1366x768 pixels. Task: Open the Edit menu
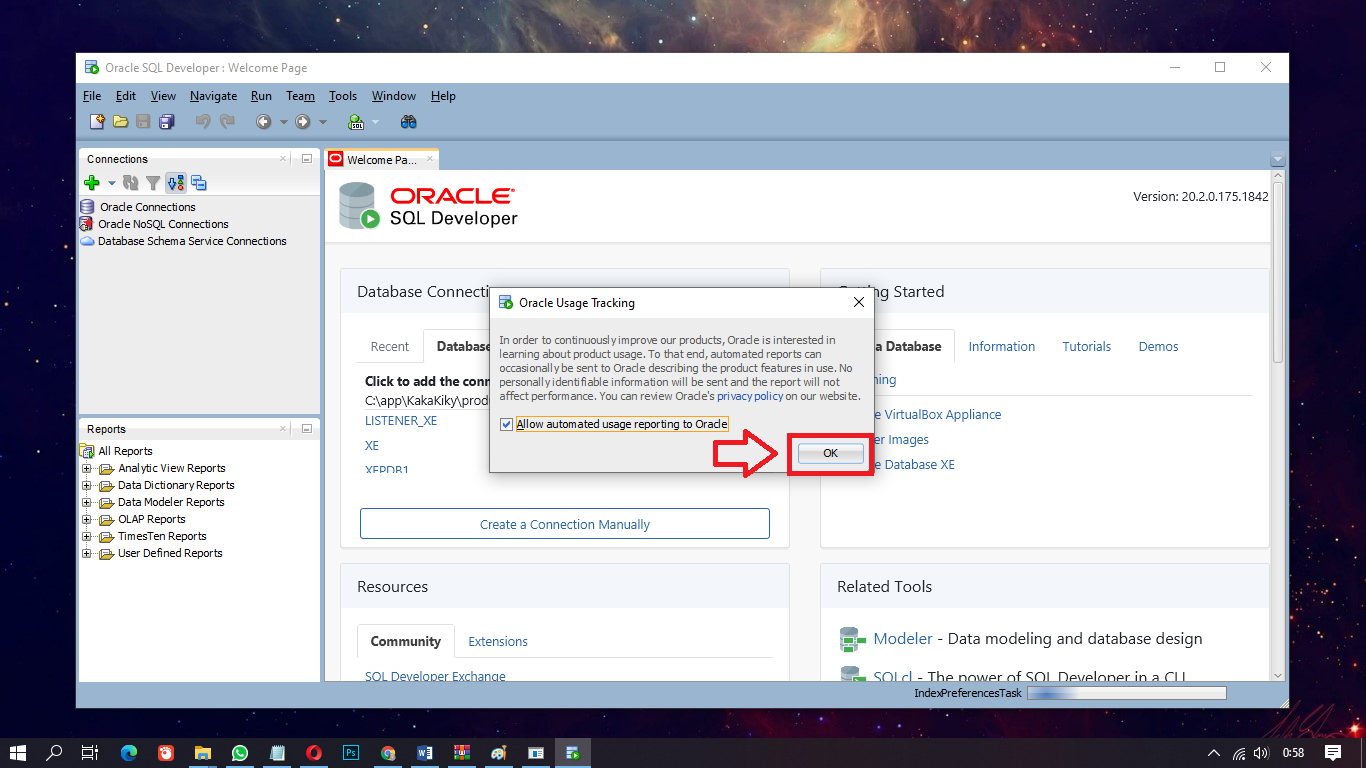point(126,96)
